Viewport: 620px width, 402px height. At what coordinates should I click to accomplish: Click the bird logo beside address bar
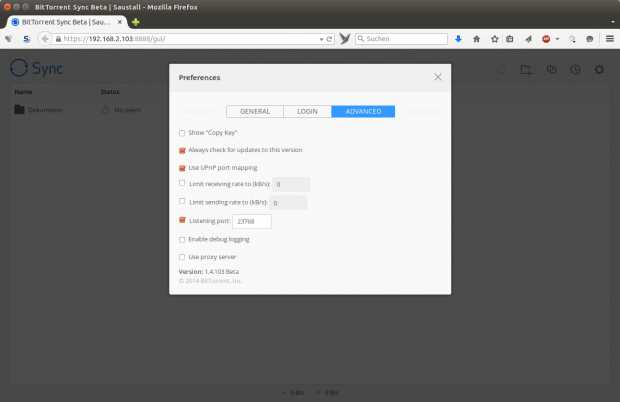344,38
